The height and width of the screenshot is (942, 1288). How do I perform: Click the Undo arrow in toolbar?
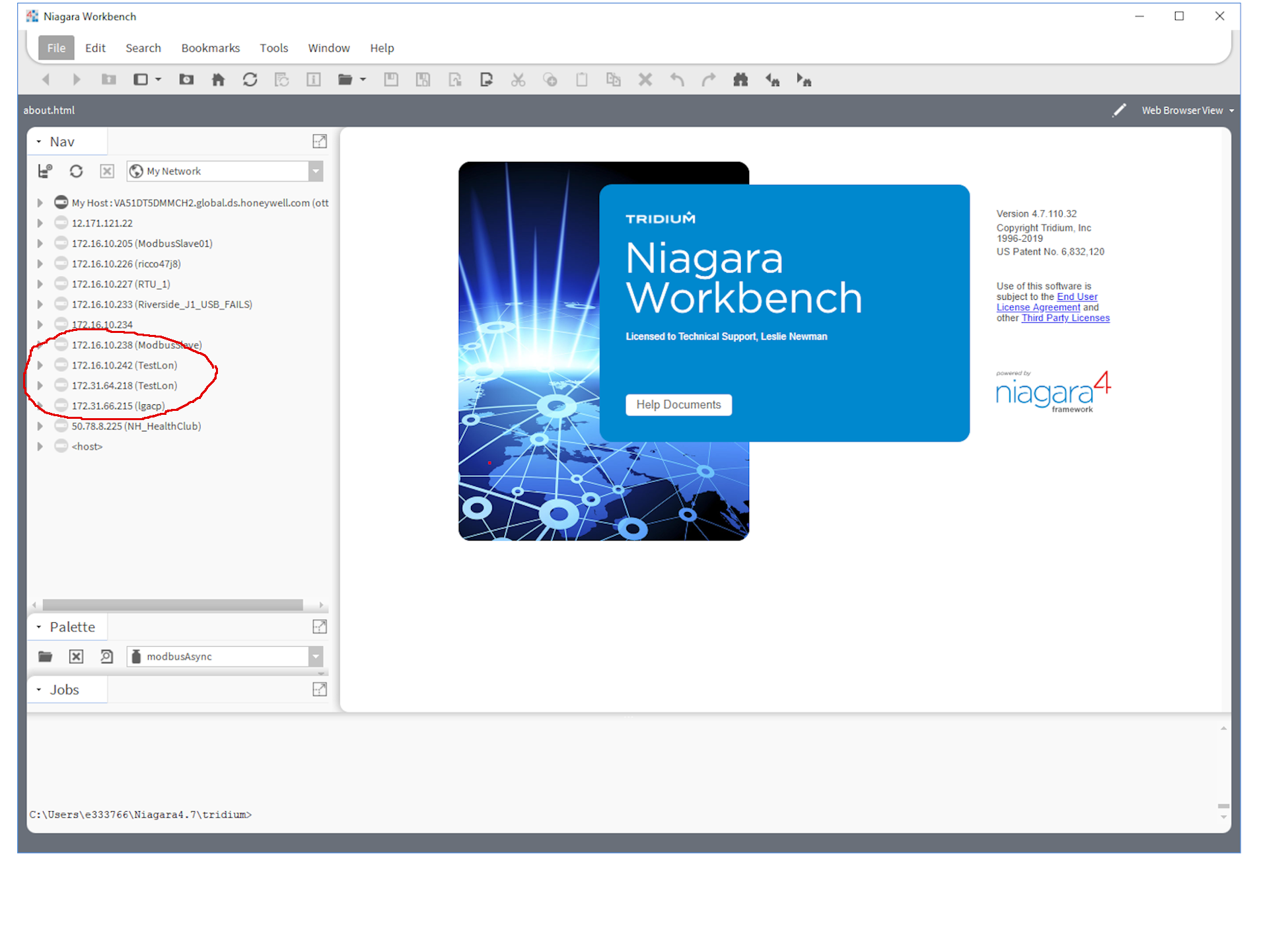pos(677,80)
